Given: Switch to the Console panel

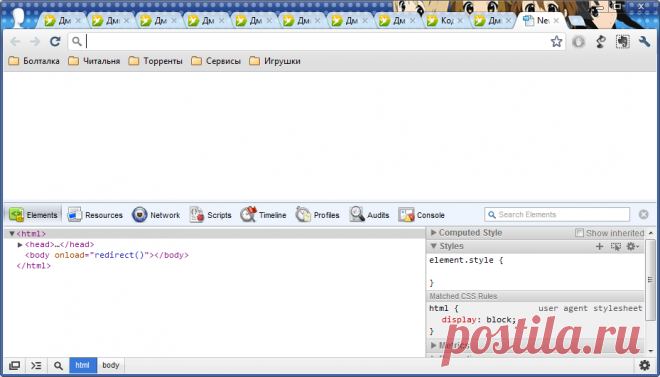Looking at the screenshot, I should (421, 215).
